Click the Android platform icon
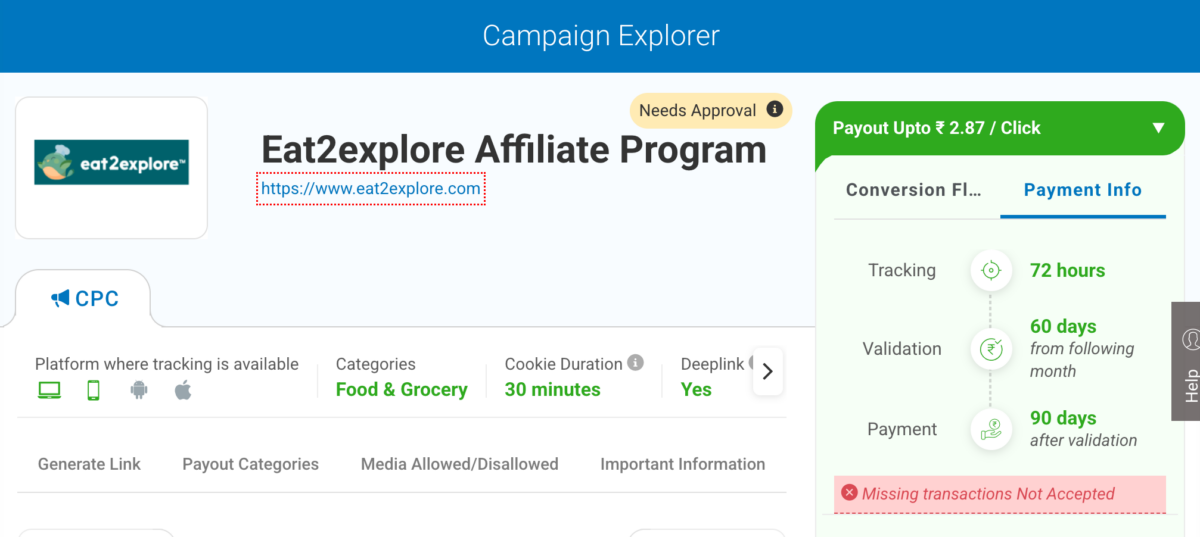 [138, 391]
